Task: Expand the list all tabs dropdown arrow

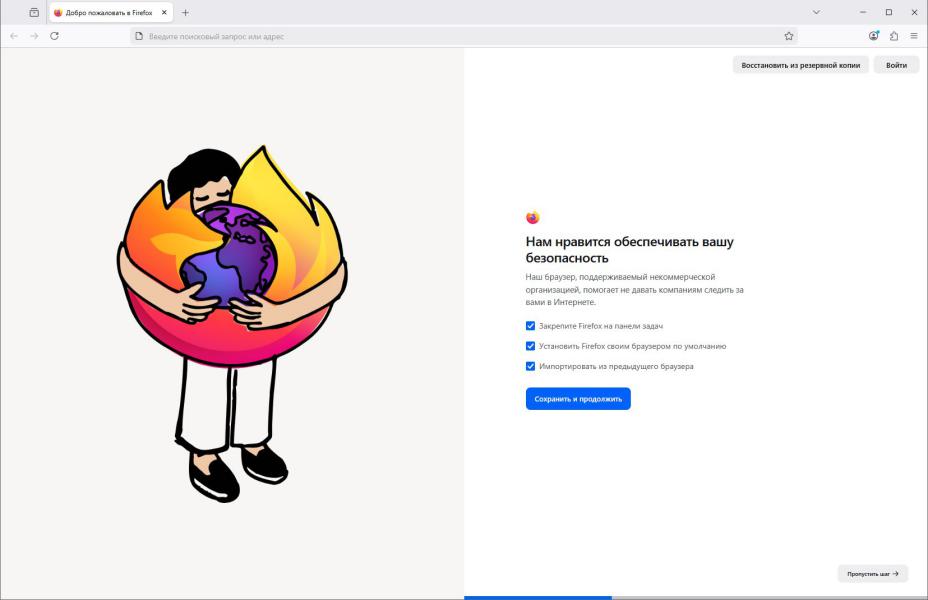Action: [x=816, y=12]
